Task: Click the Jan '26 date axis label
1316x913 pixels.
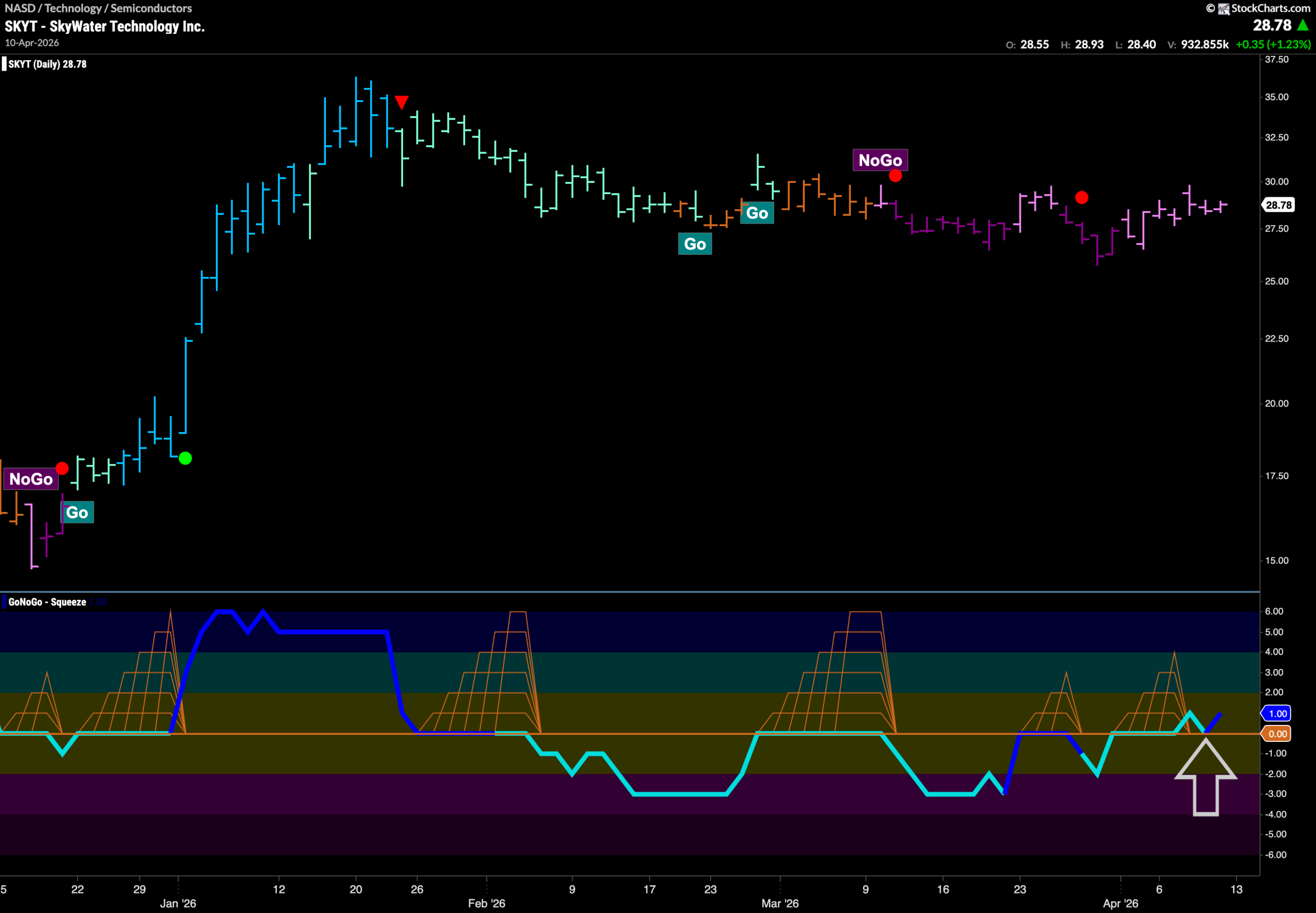Action: (x=178, y=903)
